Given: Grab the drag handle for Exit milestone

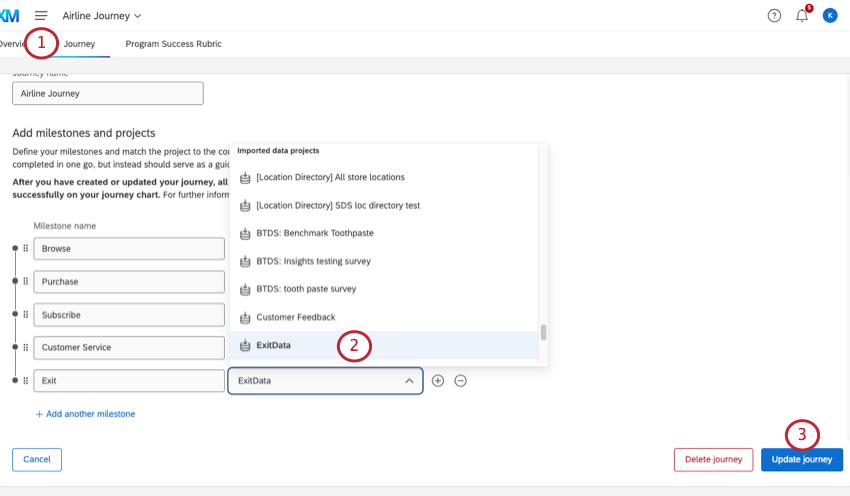Looking at the screenshot, I should point(25,381).
